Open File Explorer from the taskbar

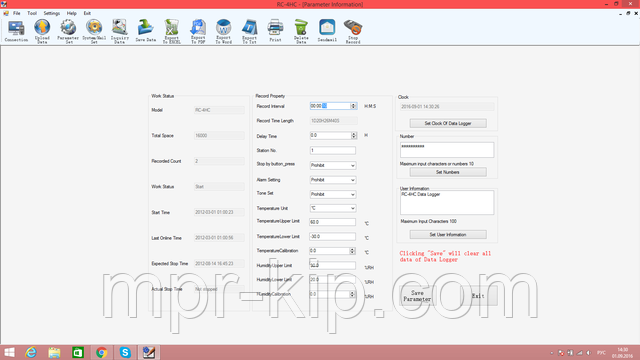pyautogui.click(x=54, y=352)
